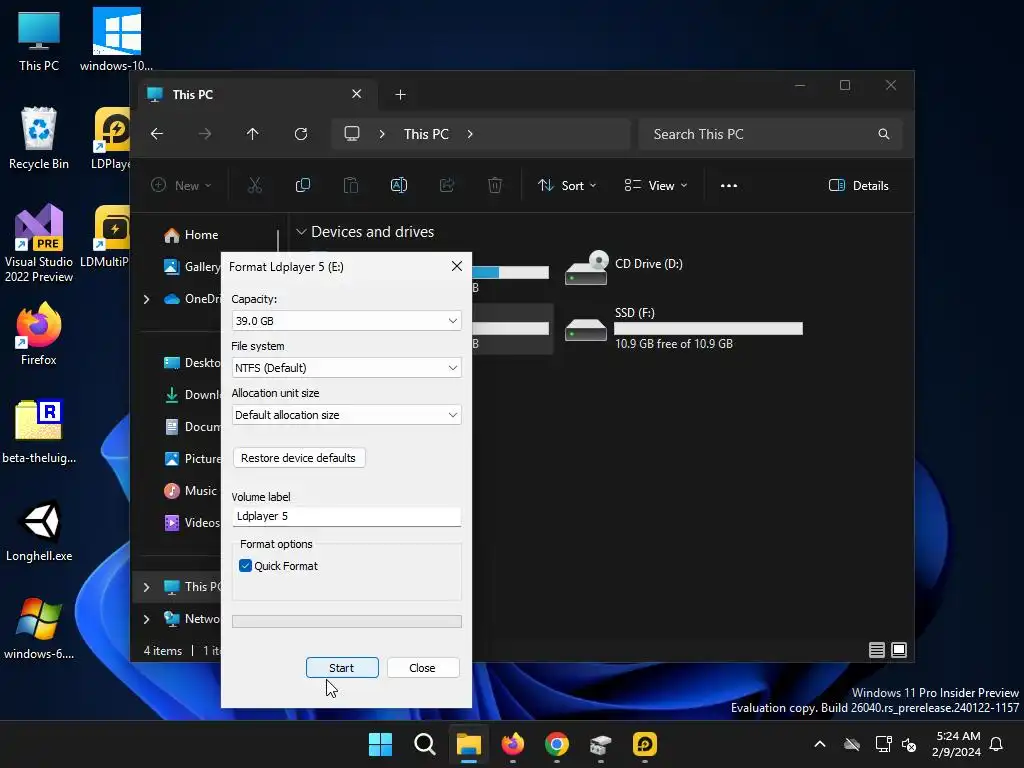Click the Rename icon in toolbar
This screenshot has width=1024, height=768.
pos(399,185)
